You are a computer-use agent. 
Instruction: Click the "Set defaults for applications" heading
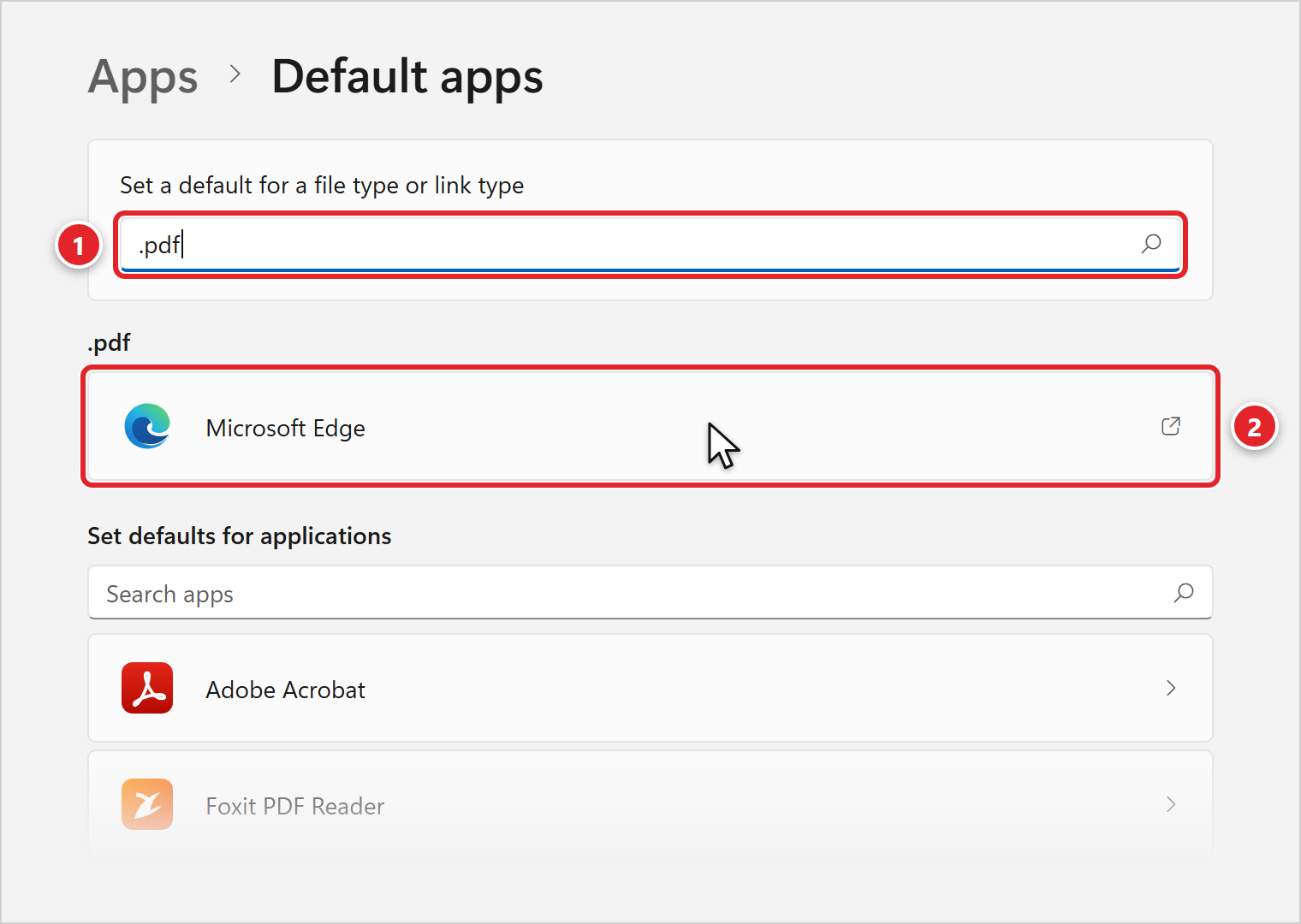pos(240,536)
